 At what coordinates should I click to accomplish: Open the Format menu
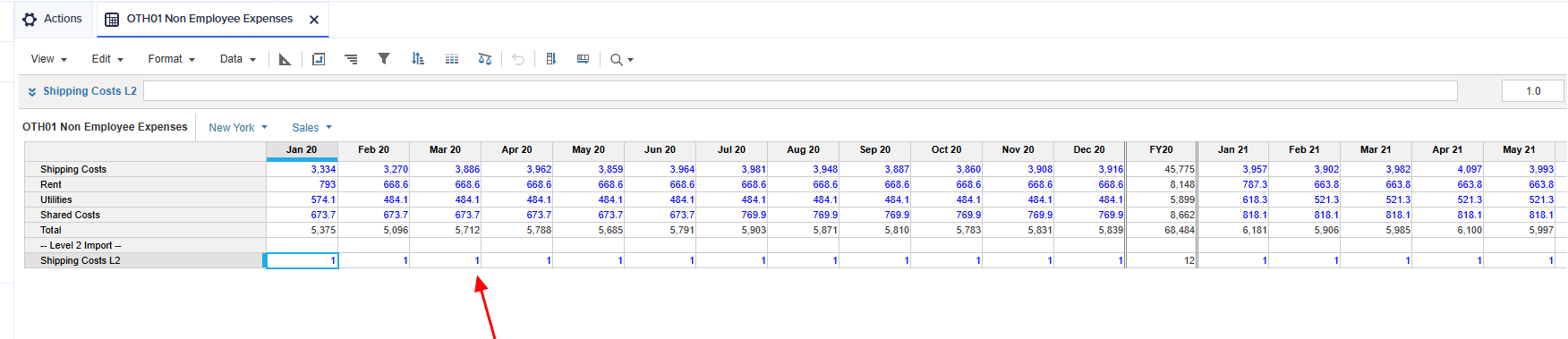tap(171, 59)
